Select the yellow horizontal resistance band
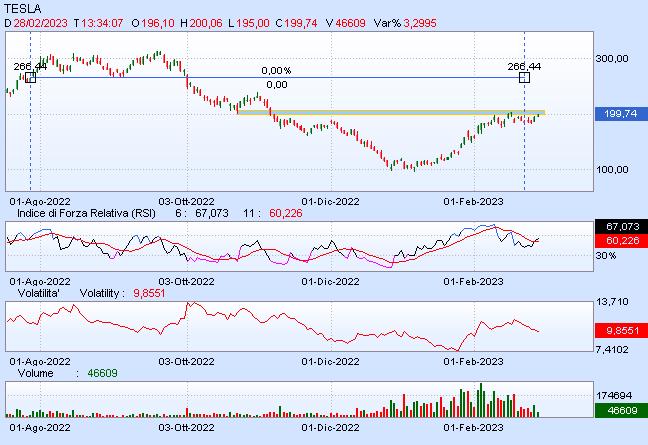The width and height of the screenshot is (648, 445). coord(391,112)
